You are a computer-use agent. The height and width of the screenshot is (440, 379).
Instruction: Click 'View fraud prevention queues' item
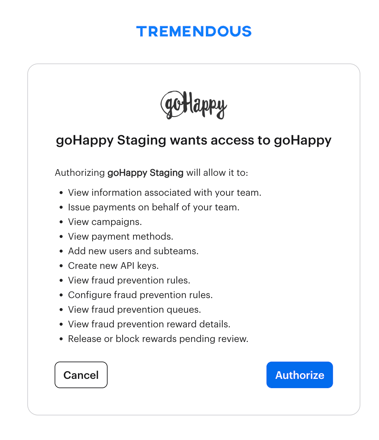tap(134, 310)
